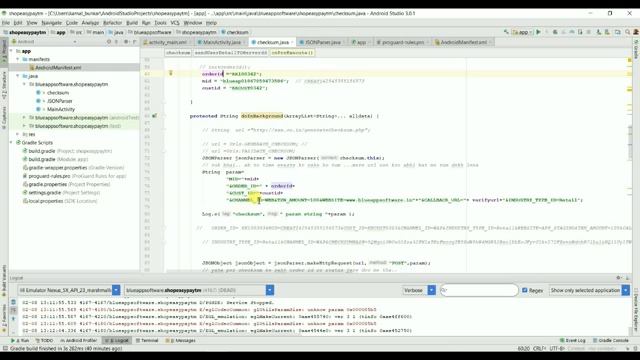Open the Gradle side tool tab
Viewport: 640px width, 360px height.
636,50
